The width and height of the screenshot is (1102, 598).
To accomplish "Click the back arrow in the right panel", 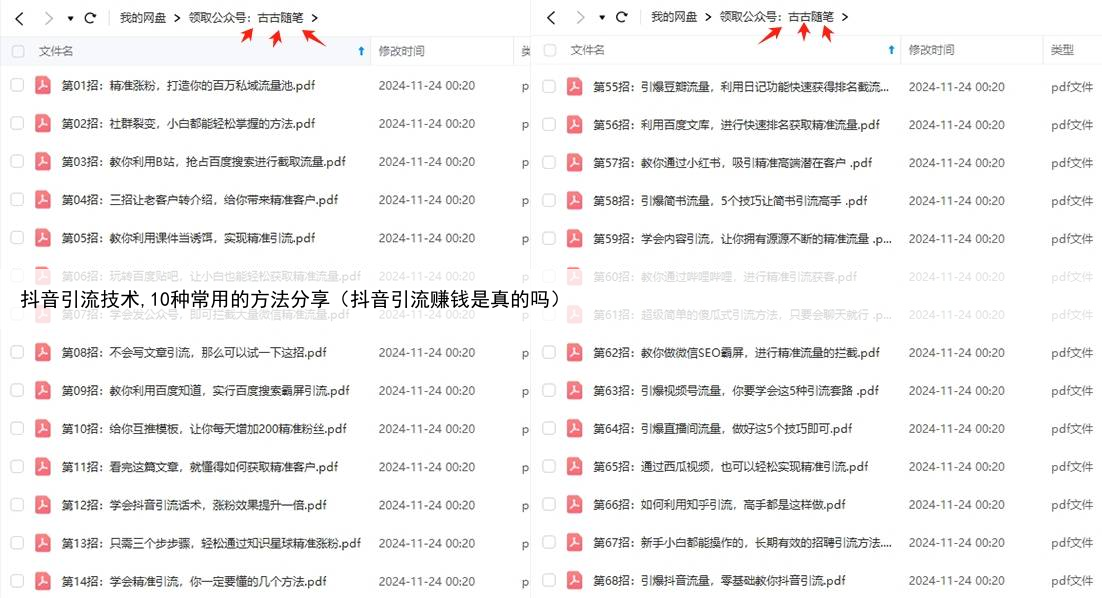I will (x=551, y=17).
